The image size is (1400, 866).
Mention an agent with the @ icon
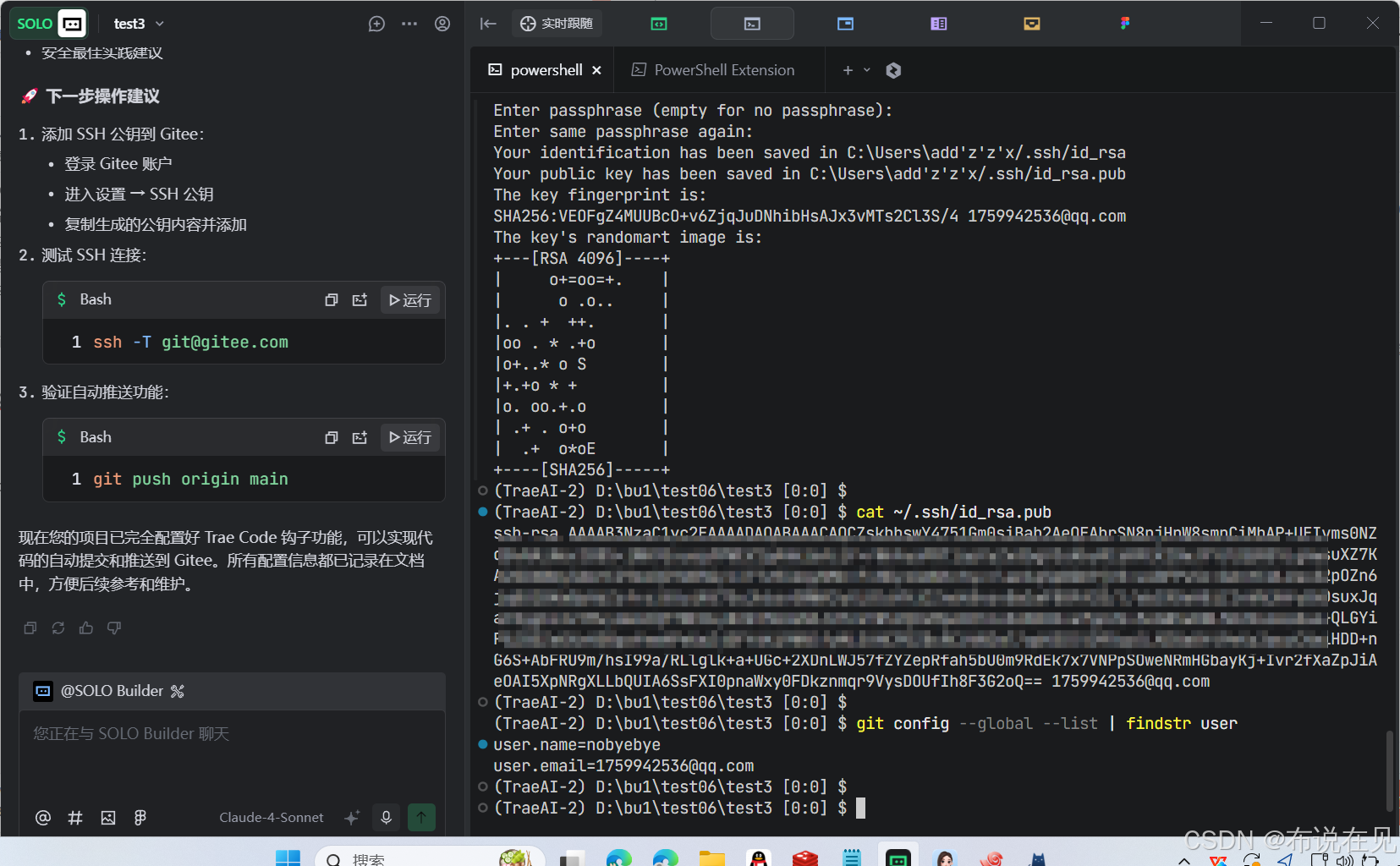(43, 817)
